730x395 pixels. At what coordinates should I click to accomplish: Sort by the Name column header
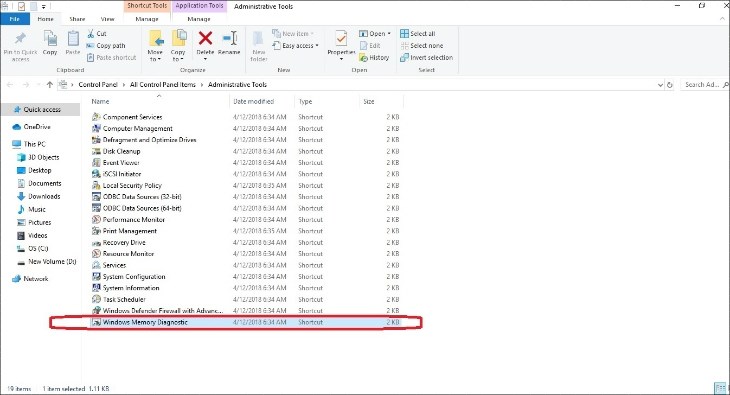(x=100, y=101)
